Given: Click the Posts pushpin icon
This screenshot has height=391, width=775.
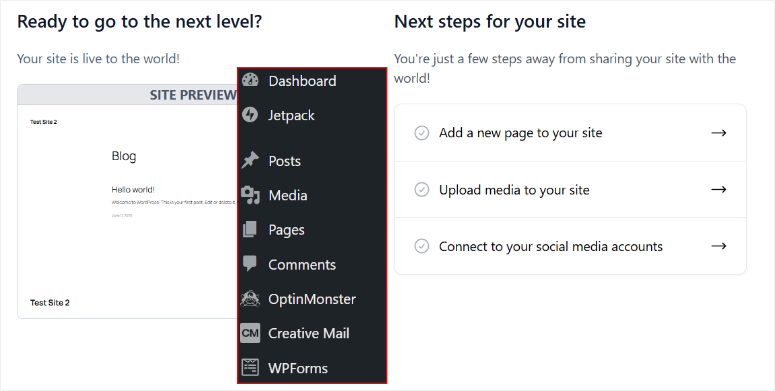Looking at the screenshot, I should click(250, 160).
